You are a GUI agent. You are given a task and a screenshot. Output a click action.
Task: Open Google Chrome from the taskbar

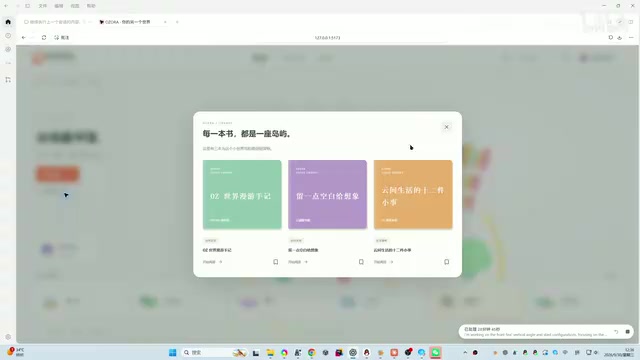312,352
